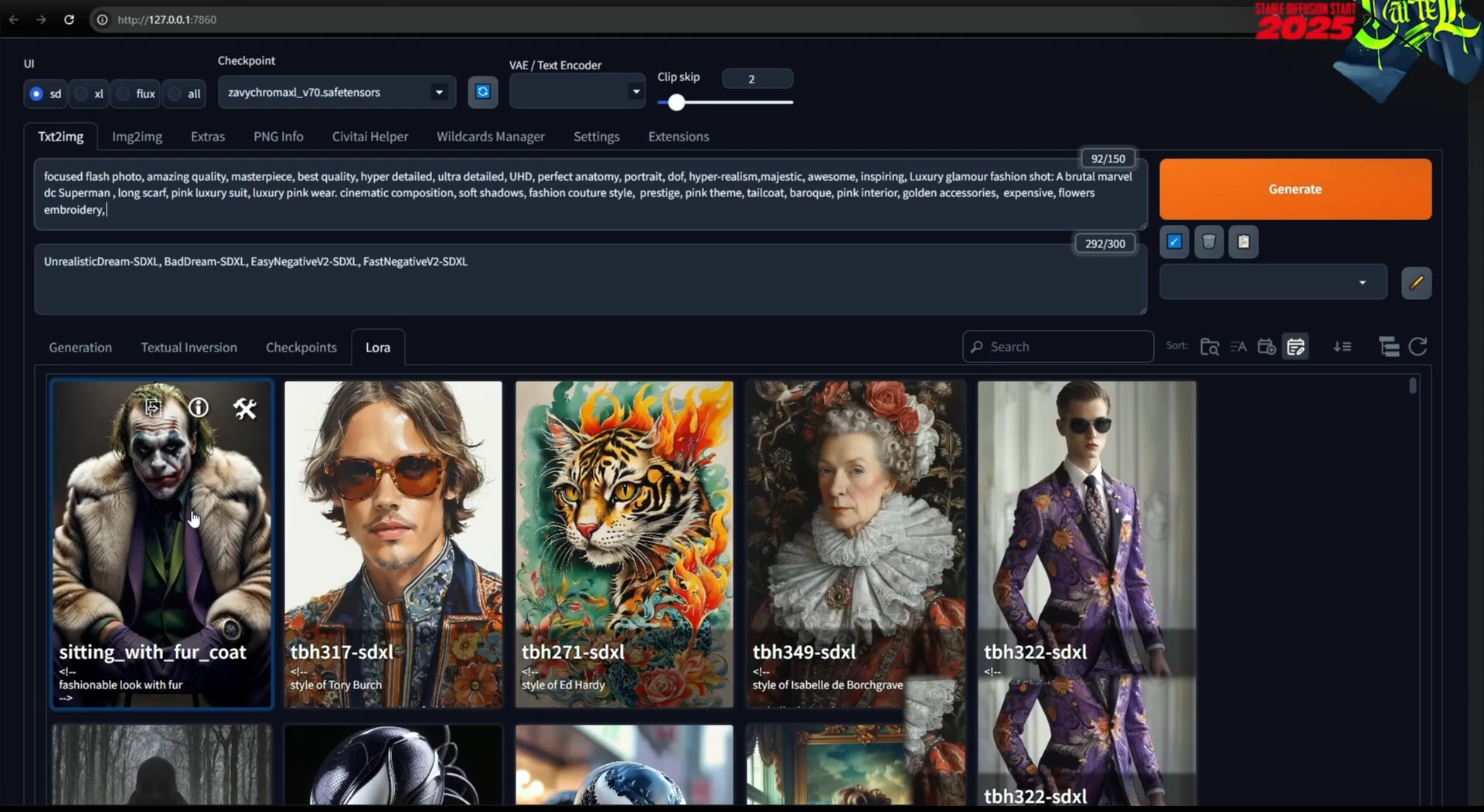Viewport: 1484px width, 812px height.
Task: Click the positive prompt text area
Action: coord(591,194)
